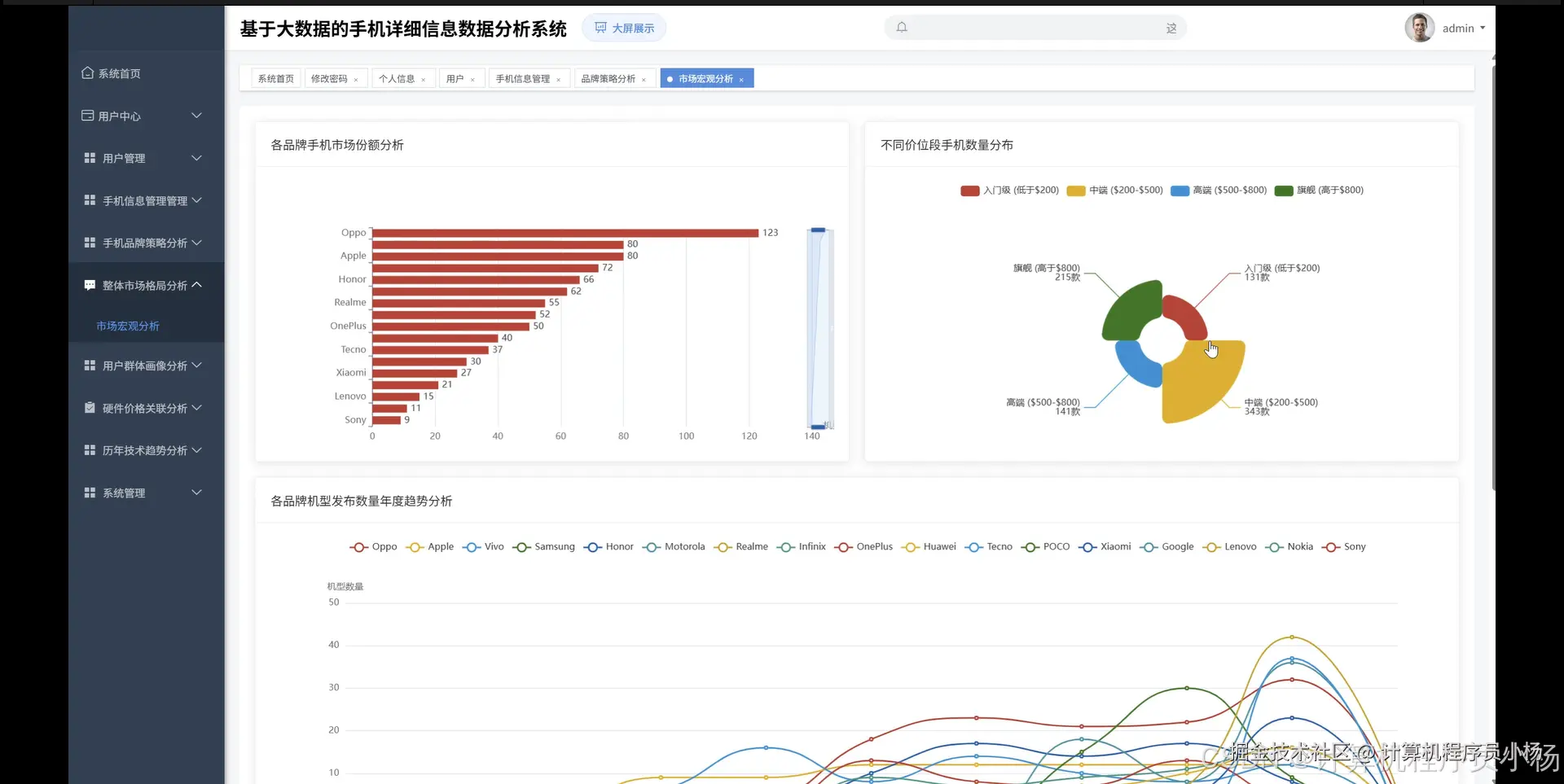Screen dimensions: 1564x784
Task: Toggle Vivo line in trend legend
Action: (483, 547)
